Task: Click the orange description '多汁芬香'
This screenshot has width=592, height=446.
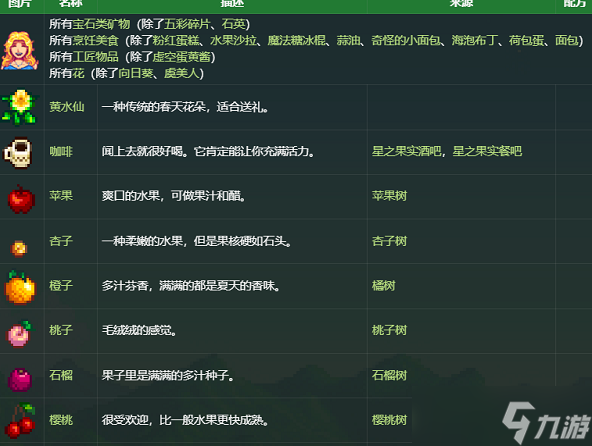Action: [x=125, y=286]
